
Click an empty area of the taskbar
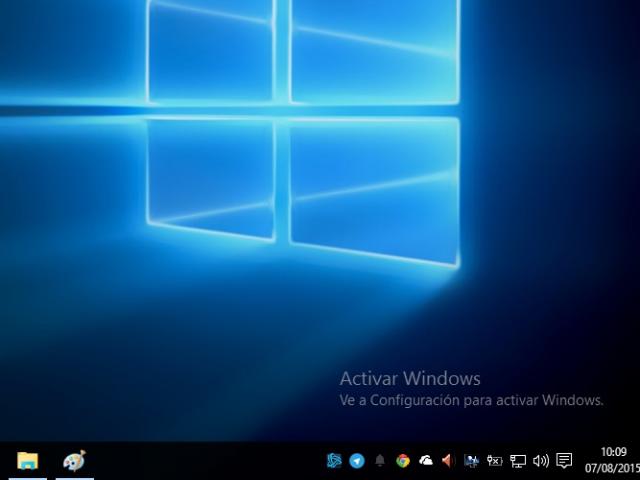[200, 461]
